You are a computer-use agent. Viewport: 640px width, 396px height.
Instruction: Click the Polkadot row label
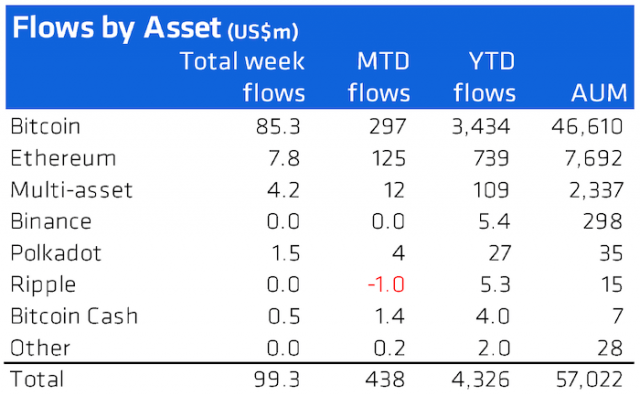coord(56,253)
